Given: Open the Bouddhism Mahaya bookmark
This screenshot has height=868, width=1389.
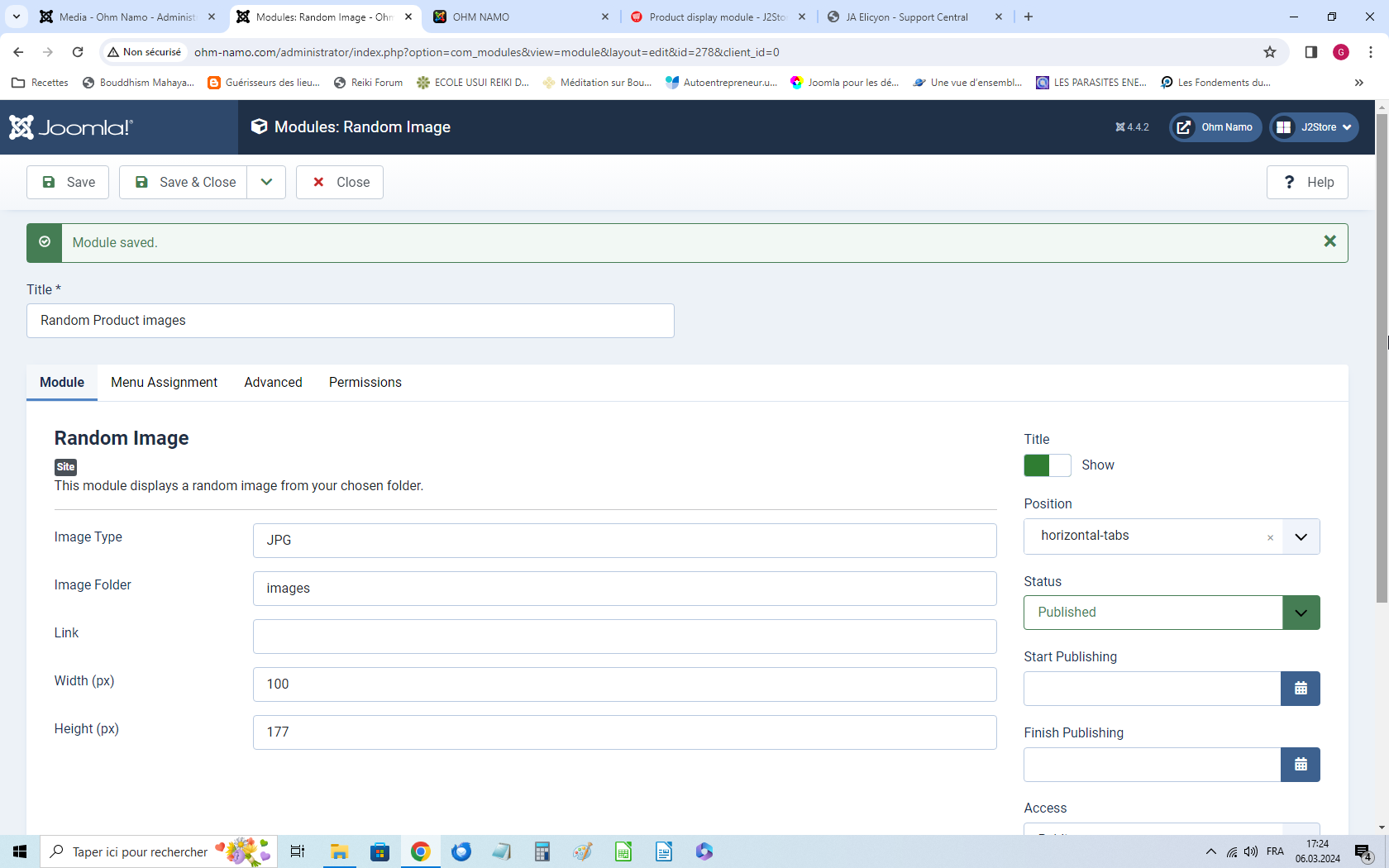Looking at the screenshot, I should click(x=139, y=83).
